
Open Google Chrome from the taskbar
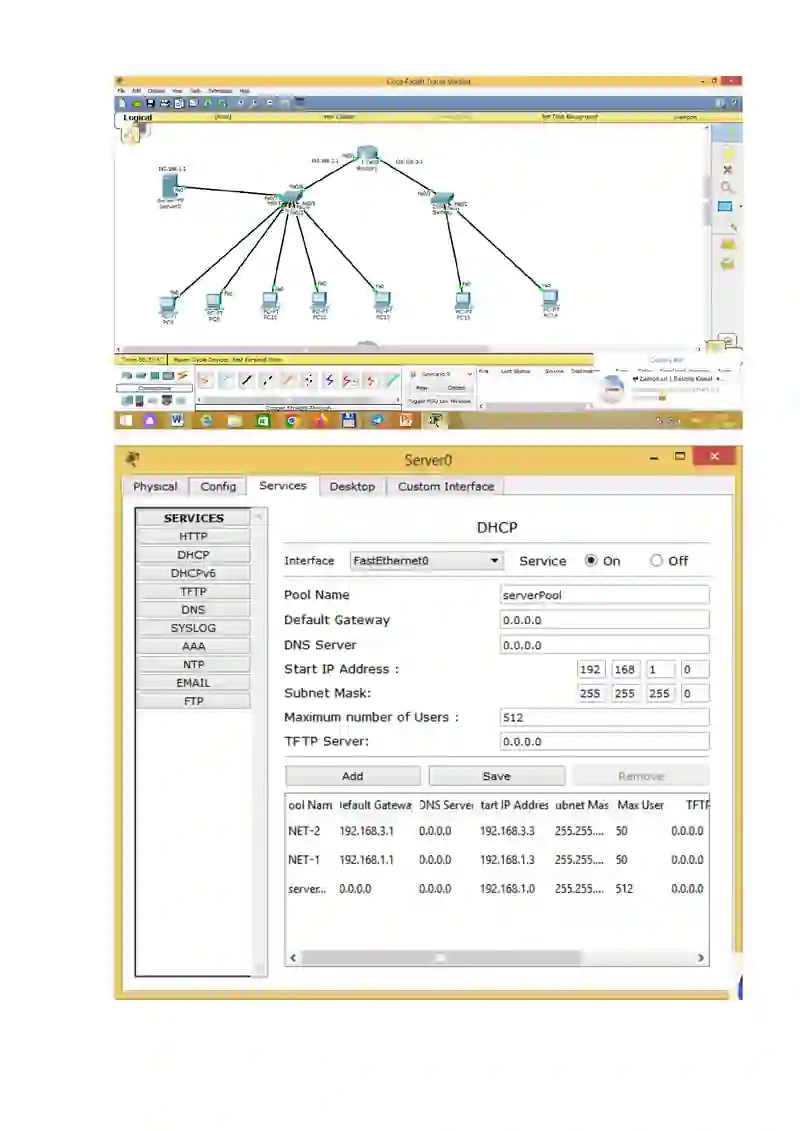click(291, 420)
